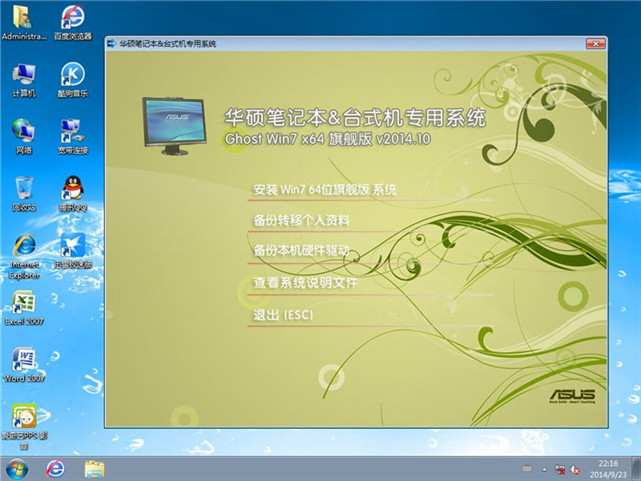The width and height of the screenshot is (641, 481).
Task: Open the file explorer taskbar icon
Action: click(x=95, y=468)
